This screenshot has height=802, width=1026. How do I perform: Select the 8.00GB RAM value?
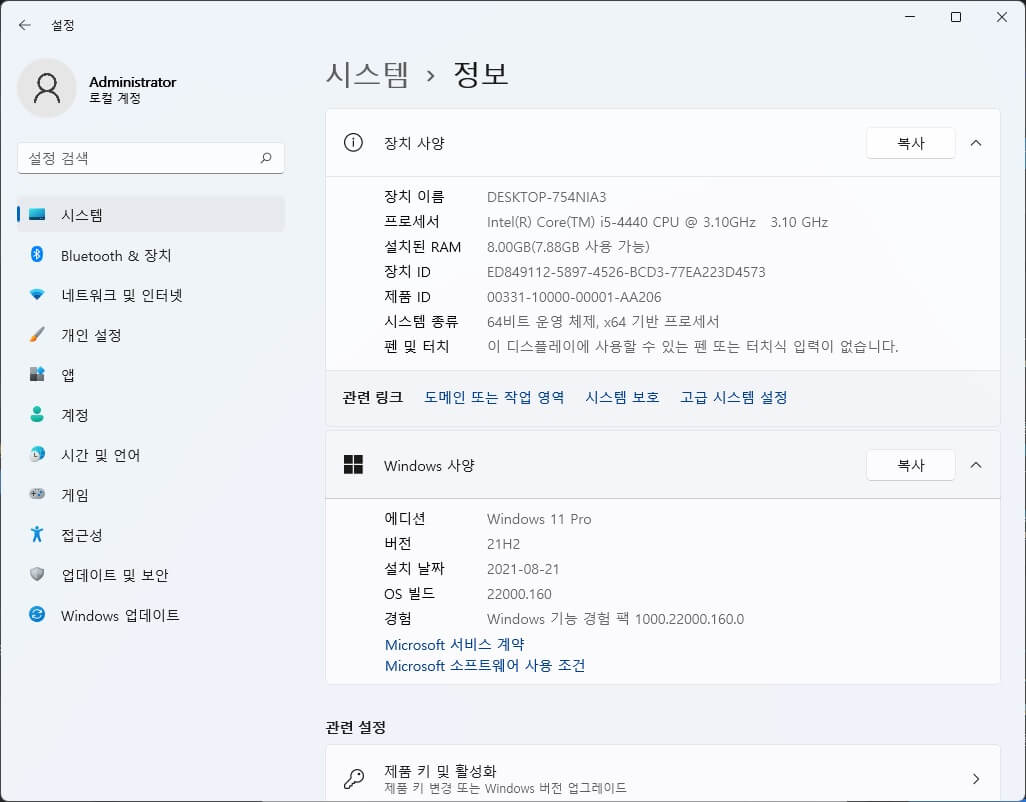pyautogui.click(x=568, y=247)
